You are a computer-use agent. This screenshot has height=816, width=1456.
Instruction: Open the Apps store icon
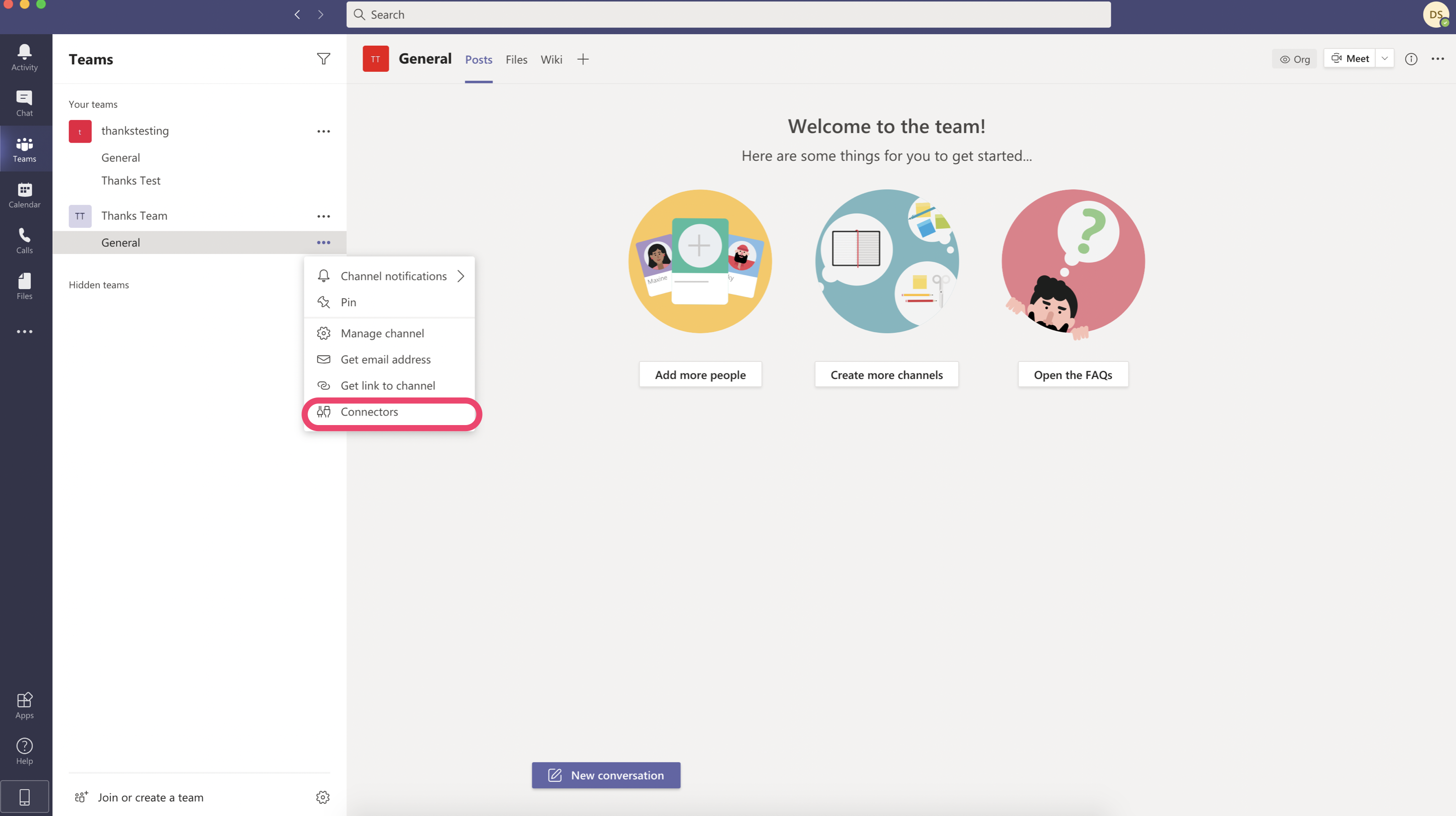click(x=24, y=705)
